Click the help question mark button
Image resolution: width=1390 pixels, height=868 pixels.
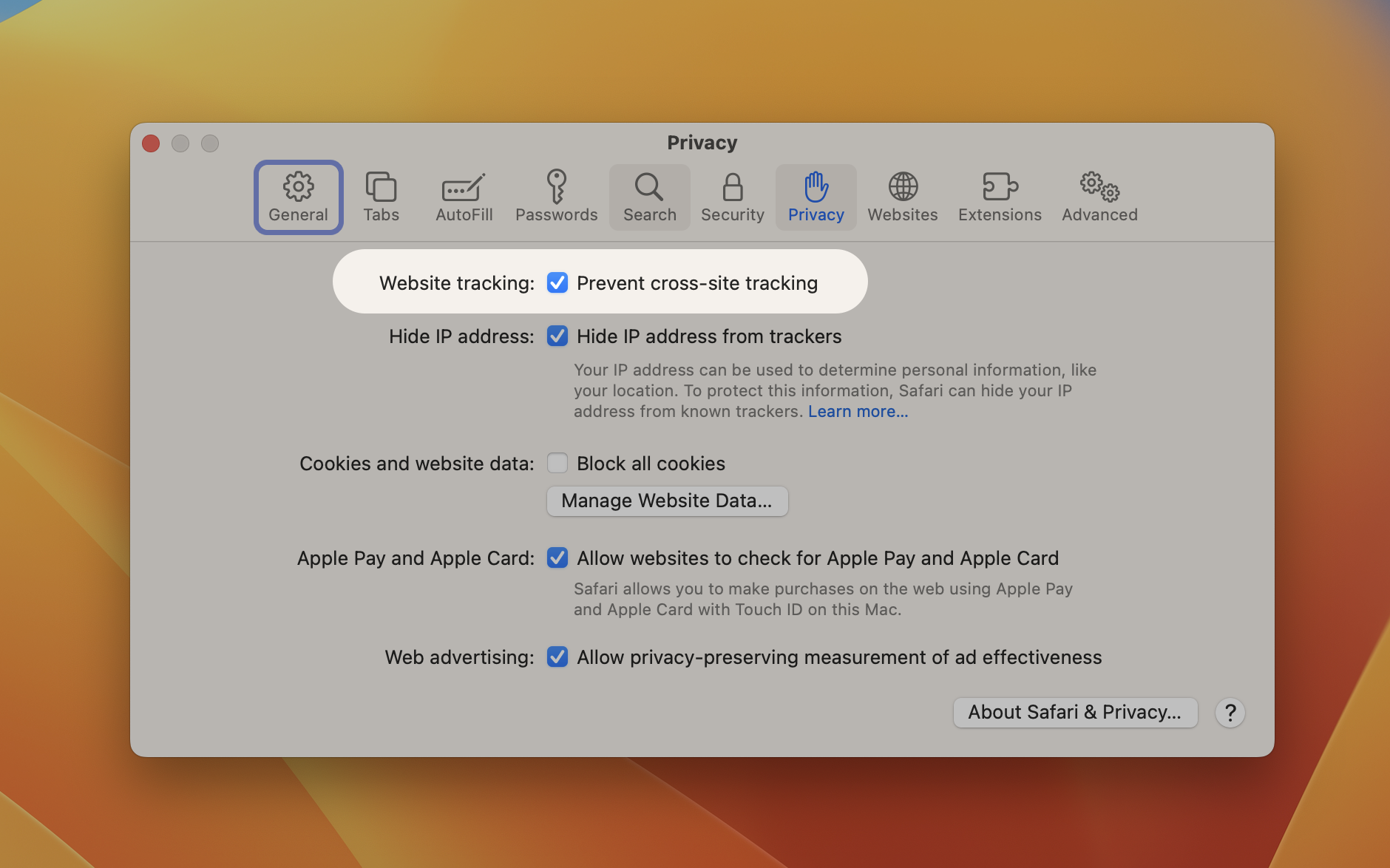coord(1230,713)
